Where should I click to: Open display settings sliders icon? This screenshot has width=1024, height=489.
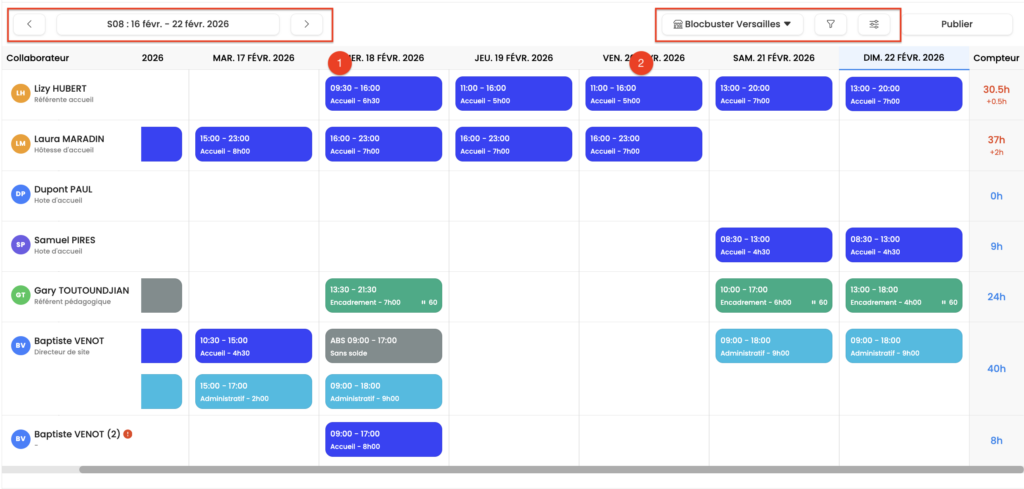click(873, 24)
